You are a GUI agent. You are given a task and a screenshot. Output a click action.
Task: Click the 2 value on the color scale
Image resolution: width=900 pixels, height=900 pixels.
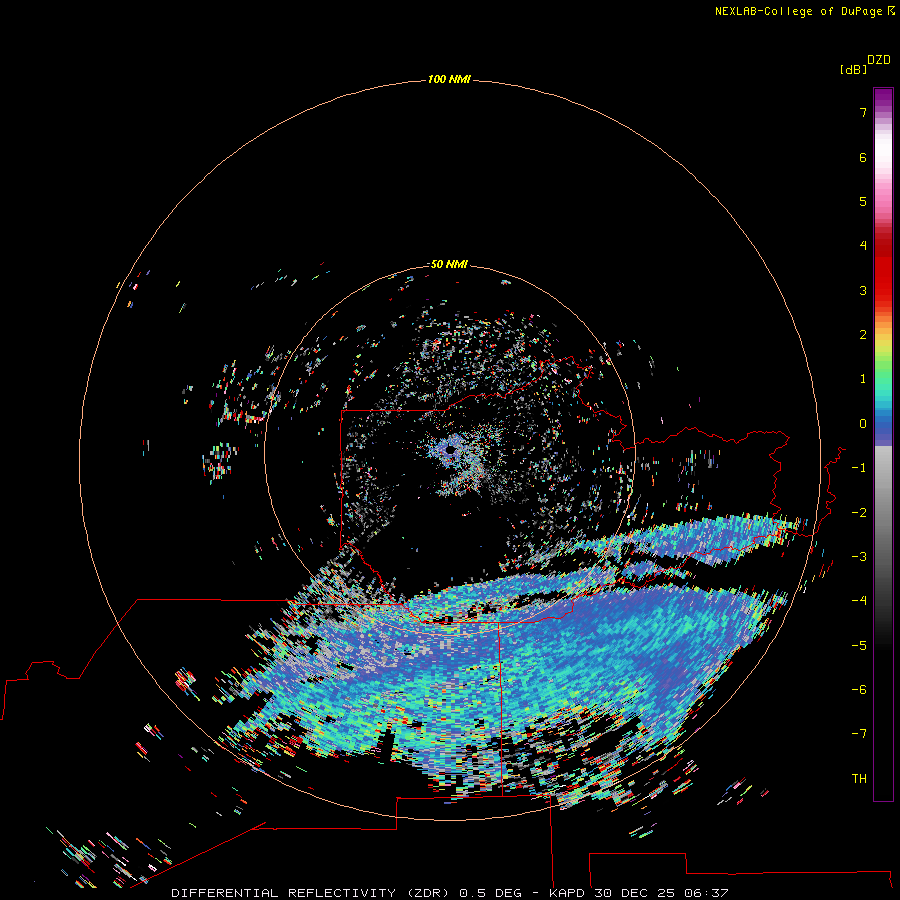click(x=863, y=335)
